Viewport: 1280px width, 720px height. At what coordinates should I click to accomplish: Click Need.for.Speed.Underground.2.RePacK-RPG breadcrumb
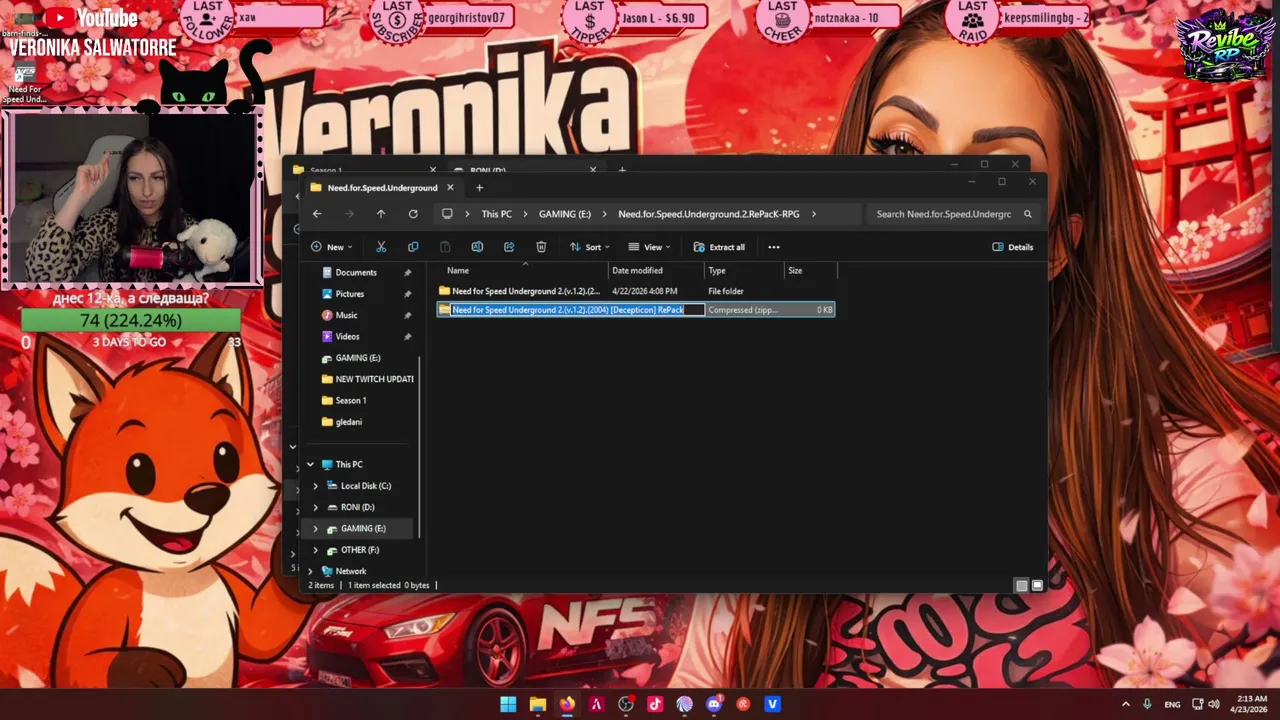click(708, 214)
